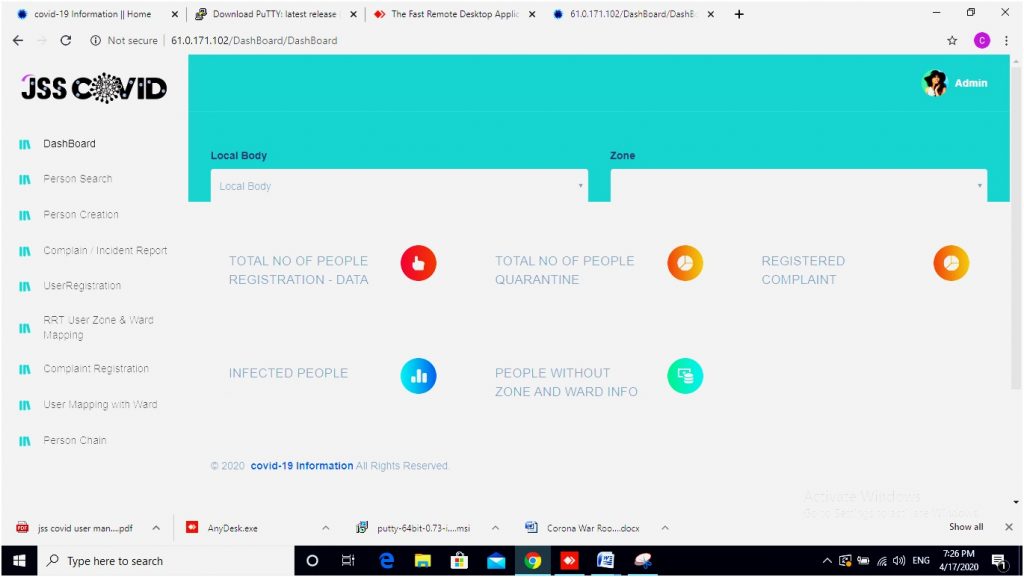The height and width of the screenshot is (577, 1024).
Task: Expand options for jss covid user manual pdf download
Action: click(x=156, y=528)
